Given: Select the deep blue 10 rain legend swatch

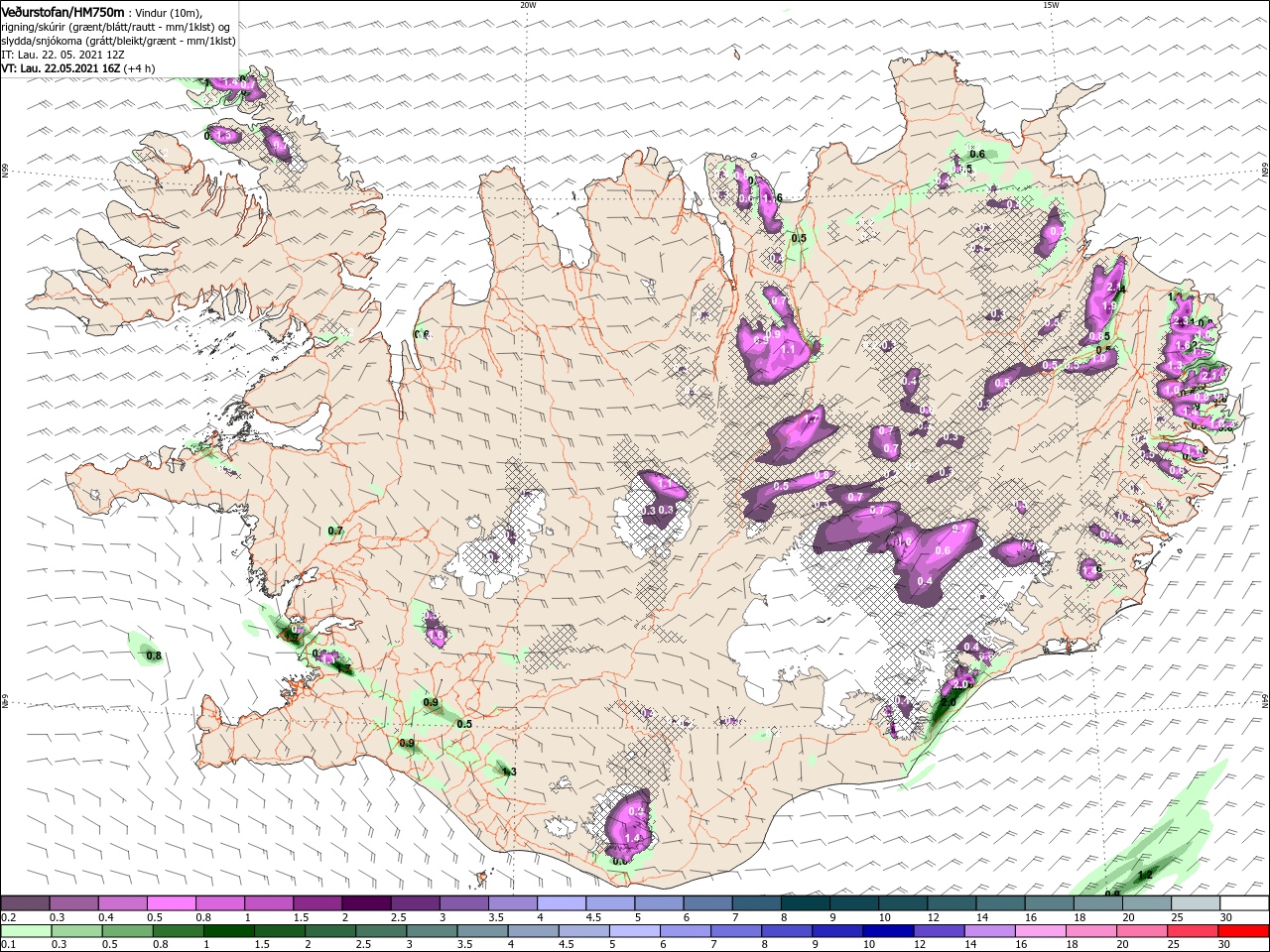Looking at the screenshot, I should click(x=888, y=931).
